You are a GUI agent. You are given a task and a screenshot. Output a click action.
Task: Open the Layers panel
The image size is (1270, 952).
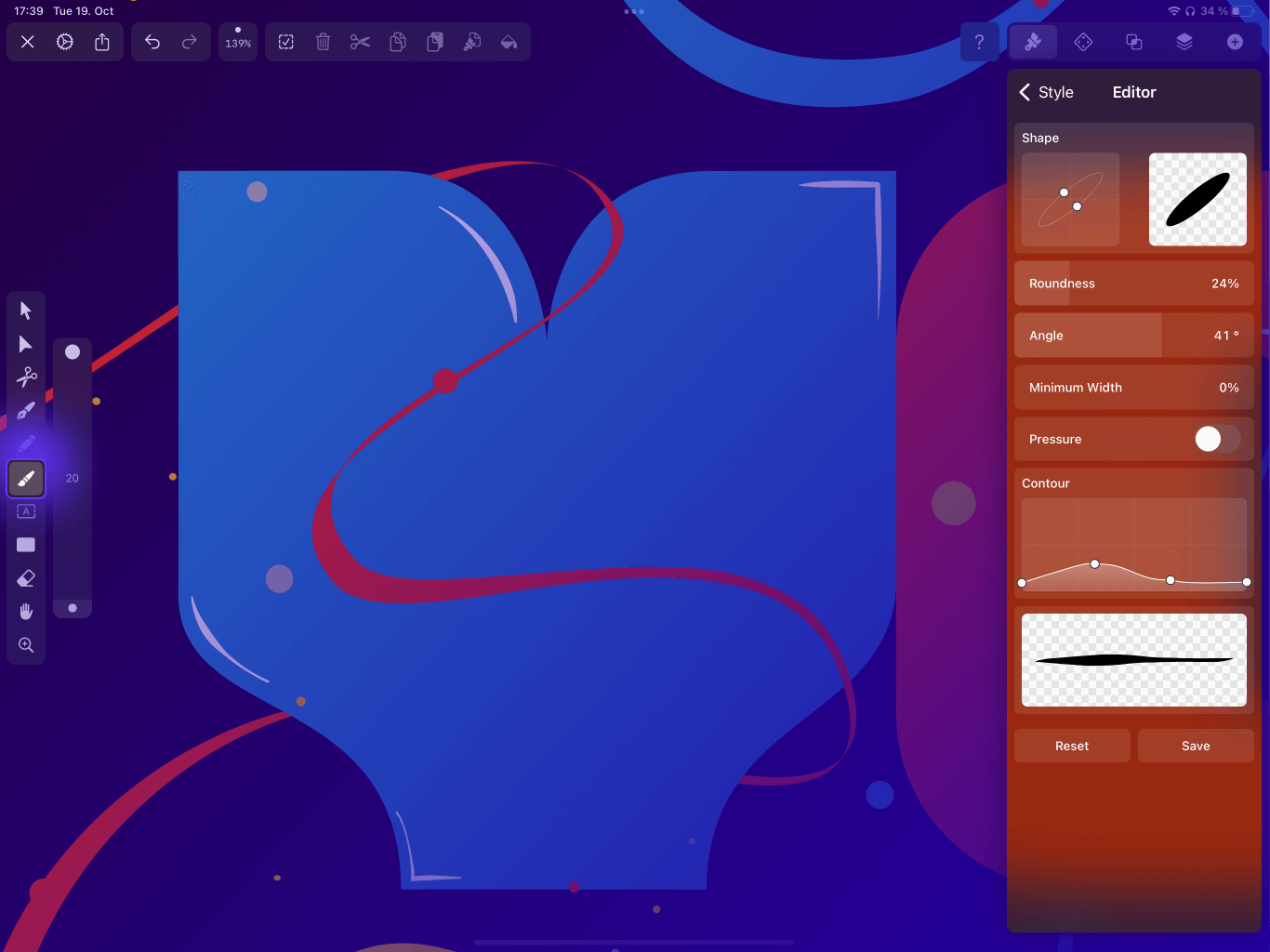click(x=1184, y=41)
